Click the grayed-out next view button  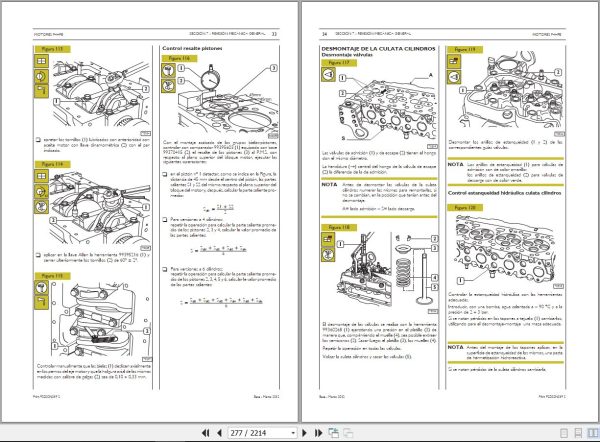(348, 433)
